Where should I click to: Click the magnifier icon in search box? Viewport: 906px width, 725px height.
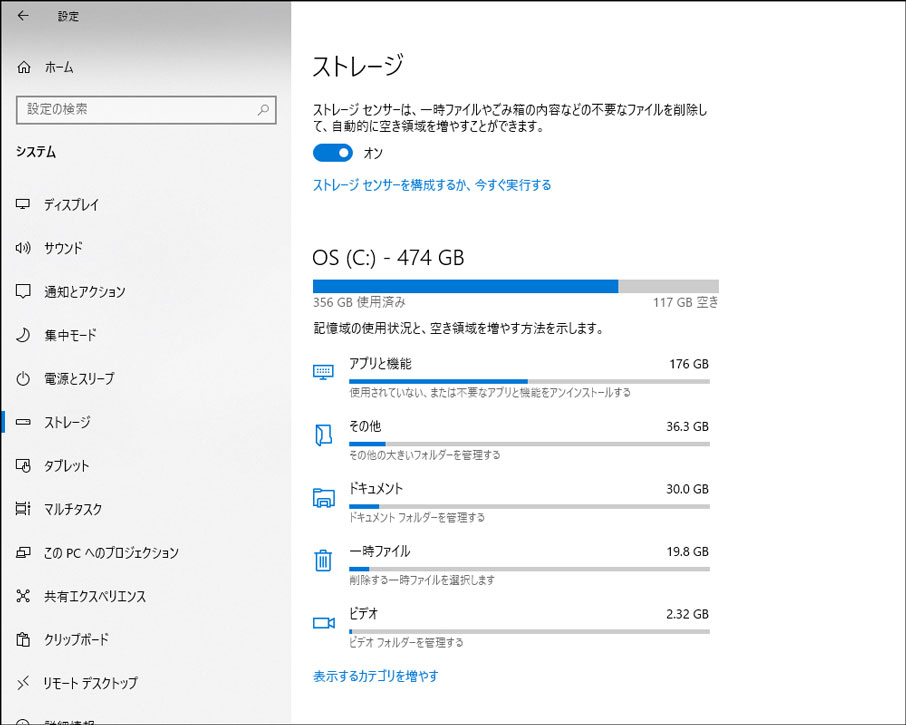[x=263, y=109]
